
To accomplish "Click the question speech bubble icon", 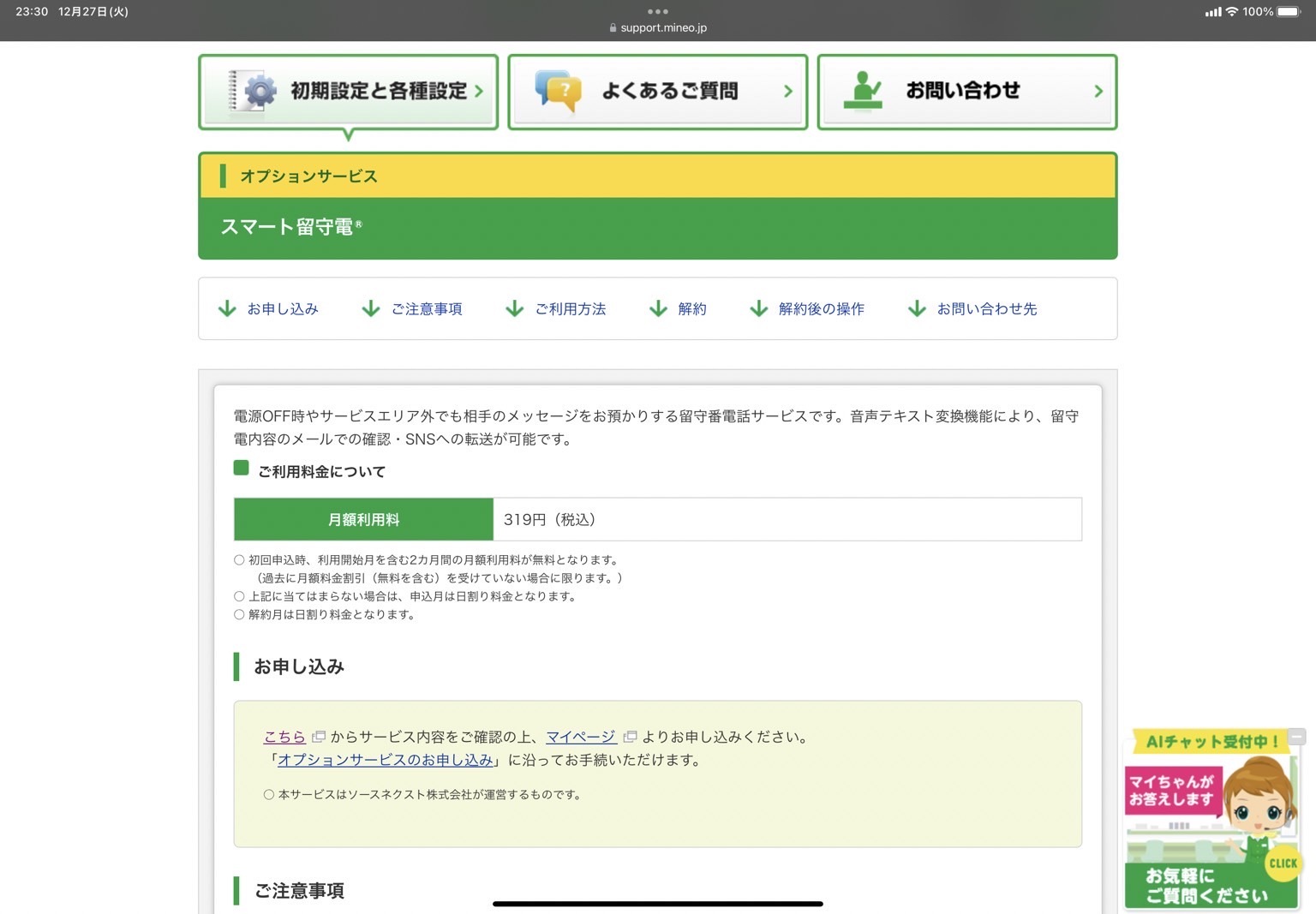I will [558, 91].
